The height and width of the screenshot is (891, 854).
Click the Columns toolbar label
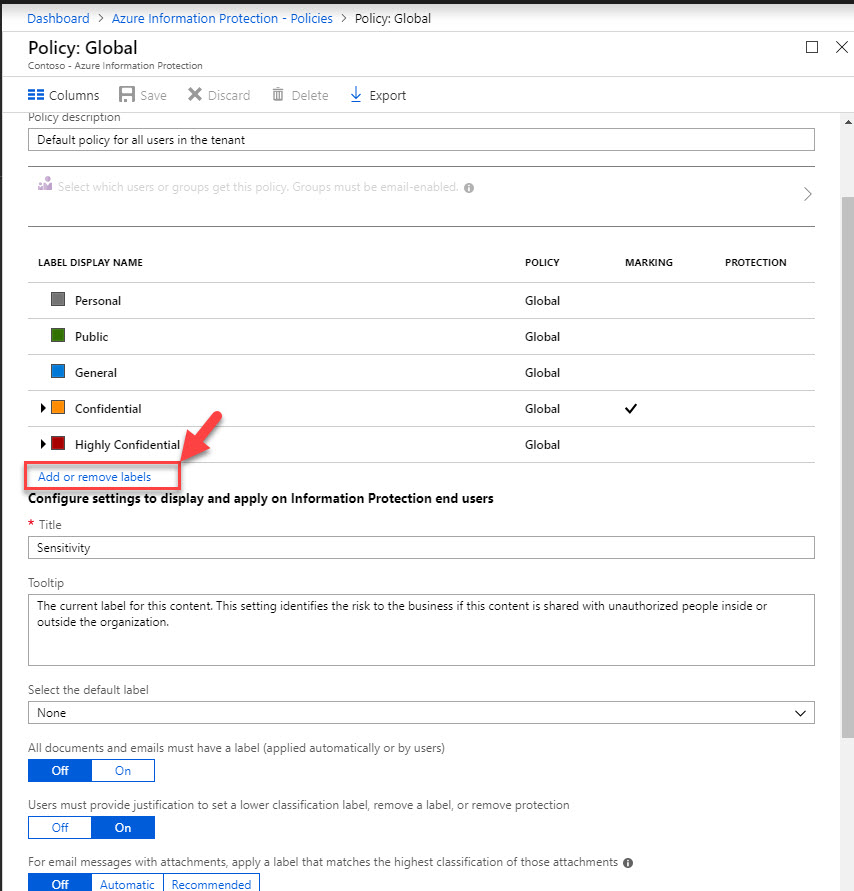tap(74, 95)
